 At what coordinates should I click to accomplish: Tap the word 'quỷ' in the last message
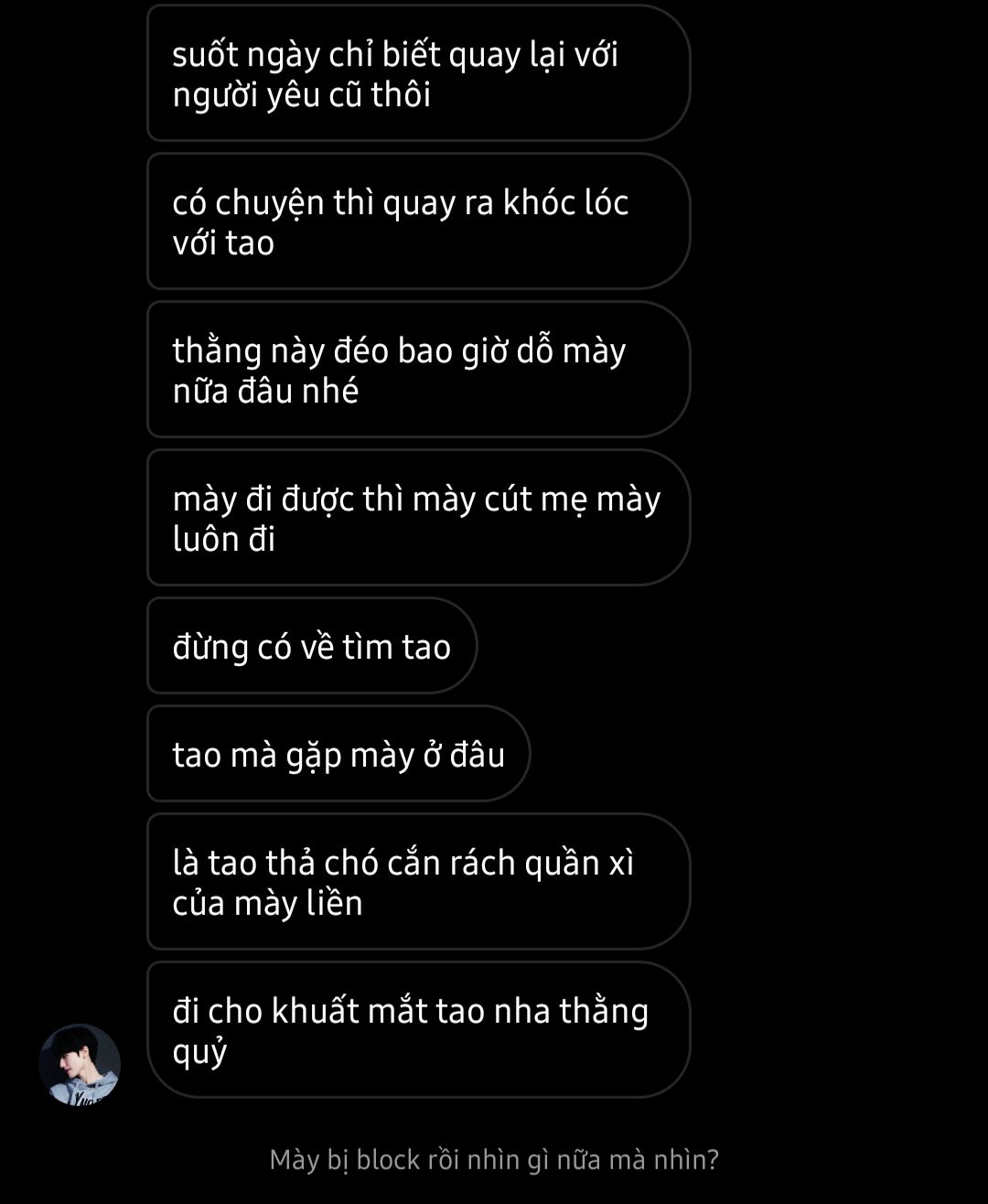click(199, 1053)
